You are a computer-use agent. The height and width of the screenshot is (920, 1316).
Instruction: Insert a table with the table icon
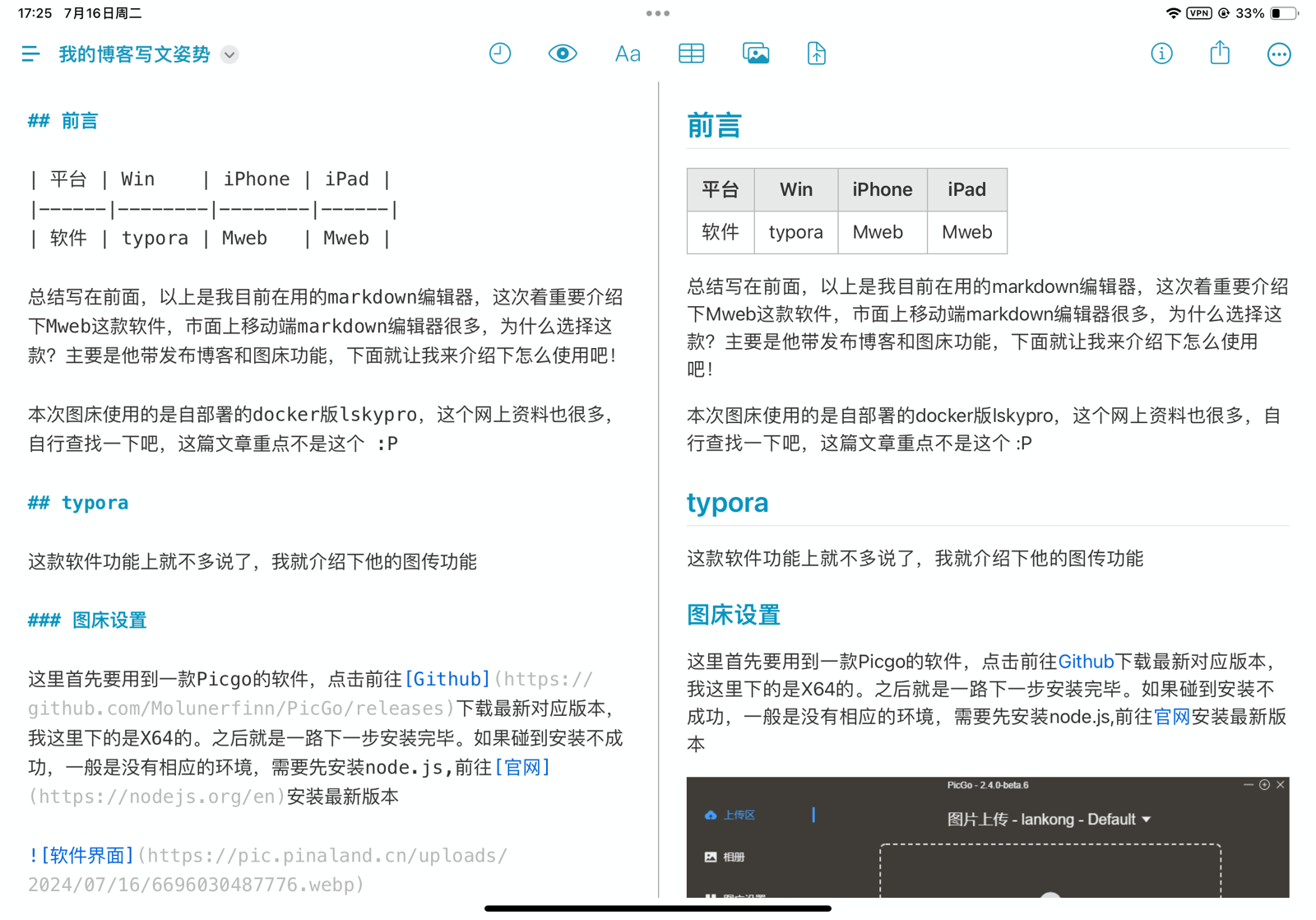pyautogui.click(x=691, y=53)
